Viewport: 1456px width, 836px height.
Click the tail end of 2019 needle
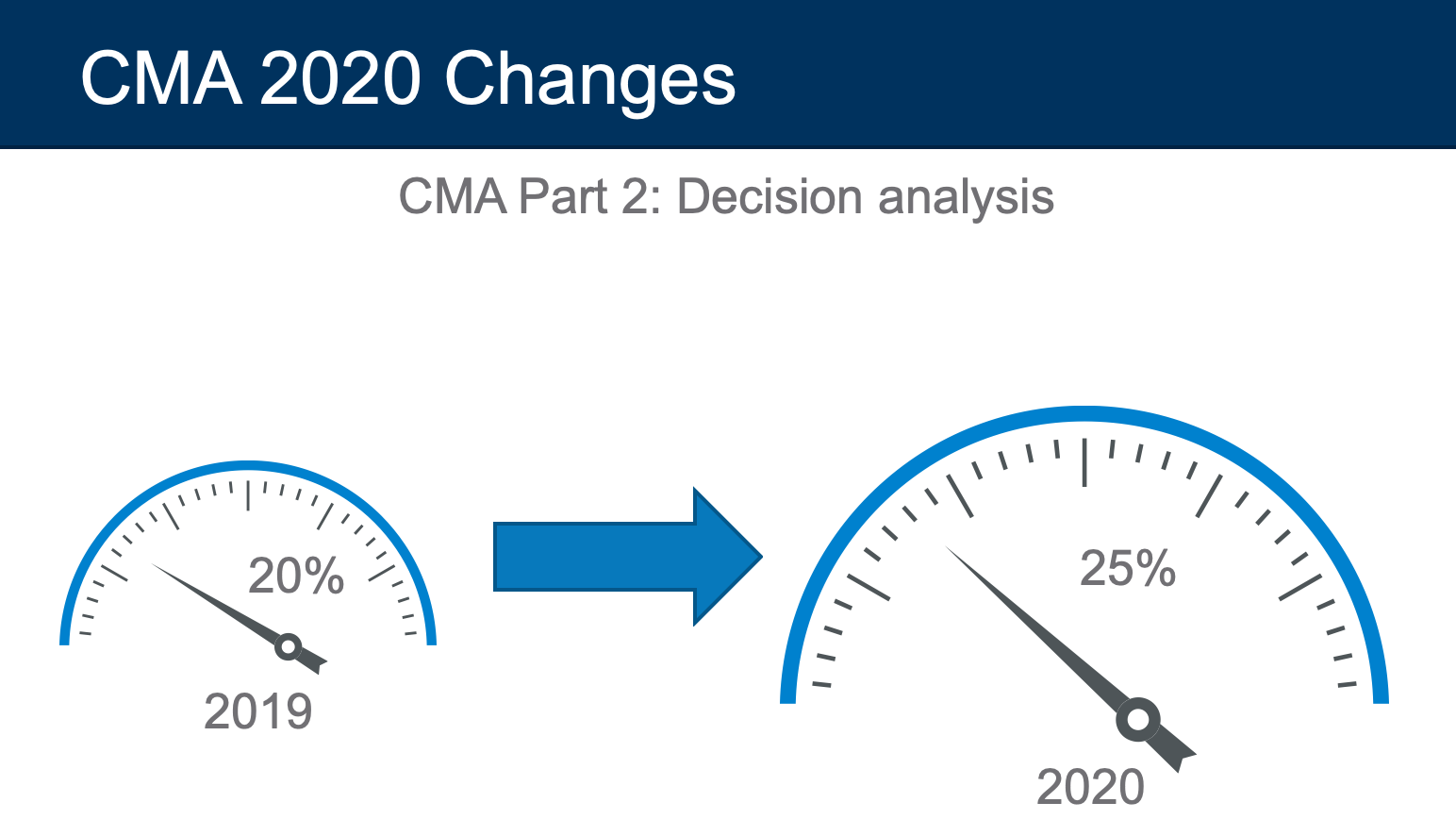[313, 662]
